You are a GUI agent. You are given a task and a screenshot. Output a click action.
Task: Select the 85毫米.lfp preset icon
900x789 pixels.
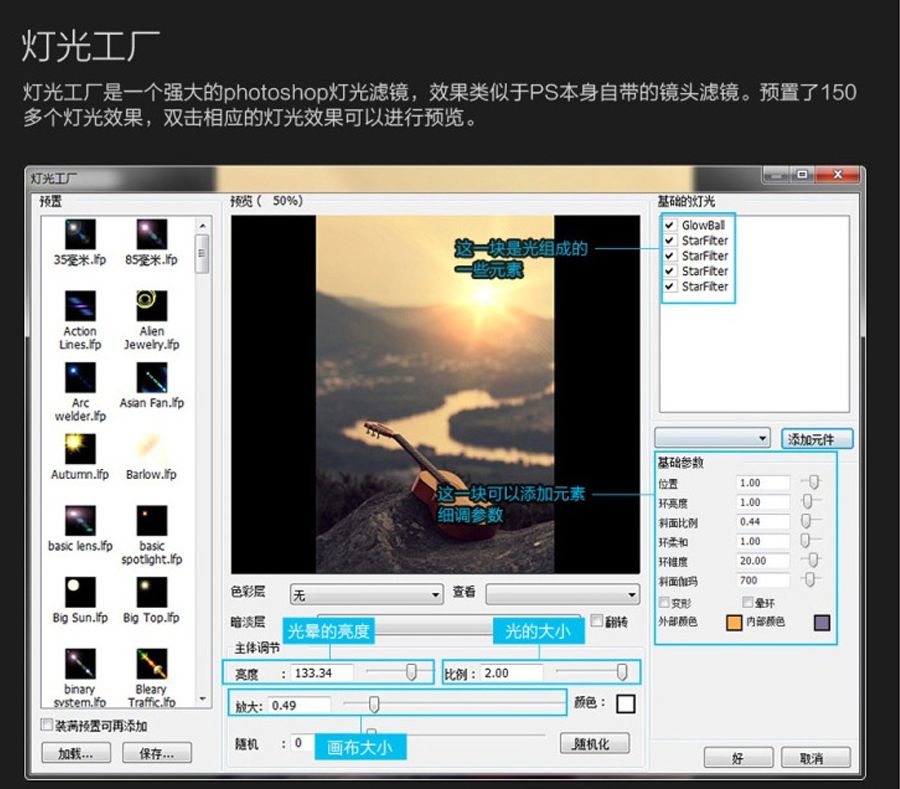point(152,234)
